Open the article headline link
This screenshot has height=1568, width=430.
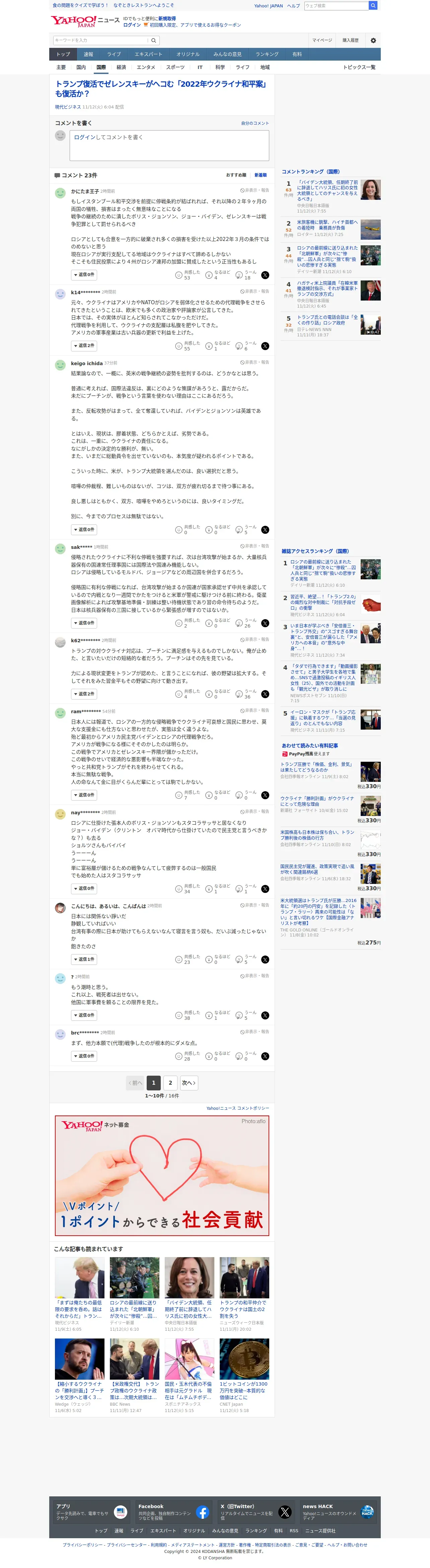coord(161,89)
